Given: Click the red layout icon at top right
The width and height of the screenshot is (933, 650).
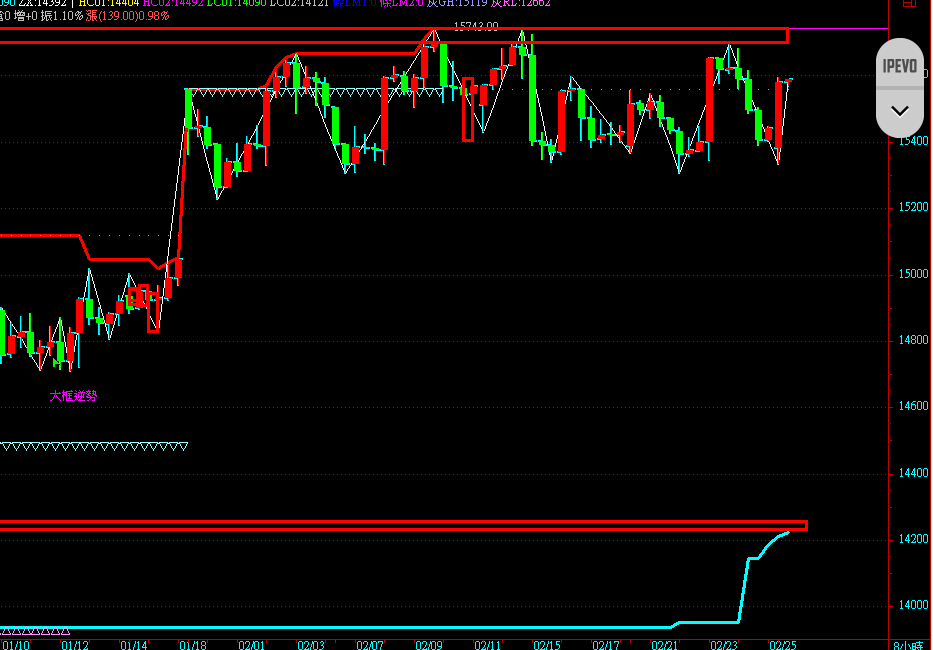Looking at the screenshot, I should tap(910, 3).
